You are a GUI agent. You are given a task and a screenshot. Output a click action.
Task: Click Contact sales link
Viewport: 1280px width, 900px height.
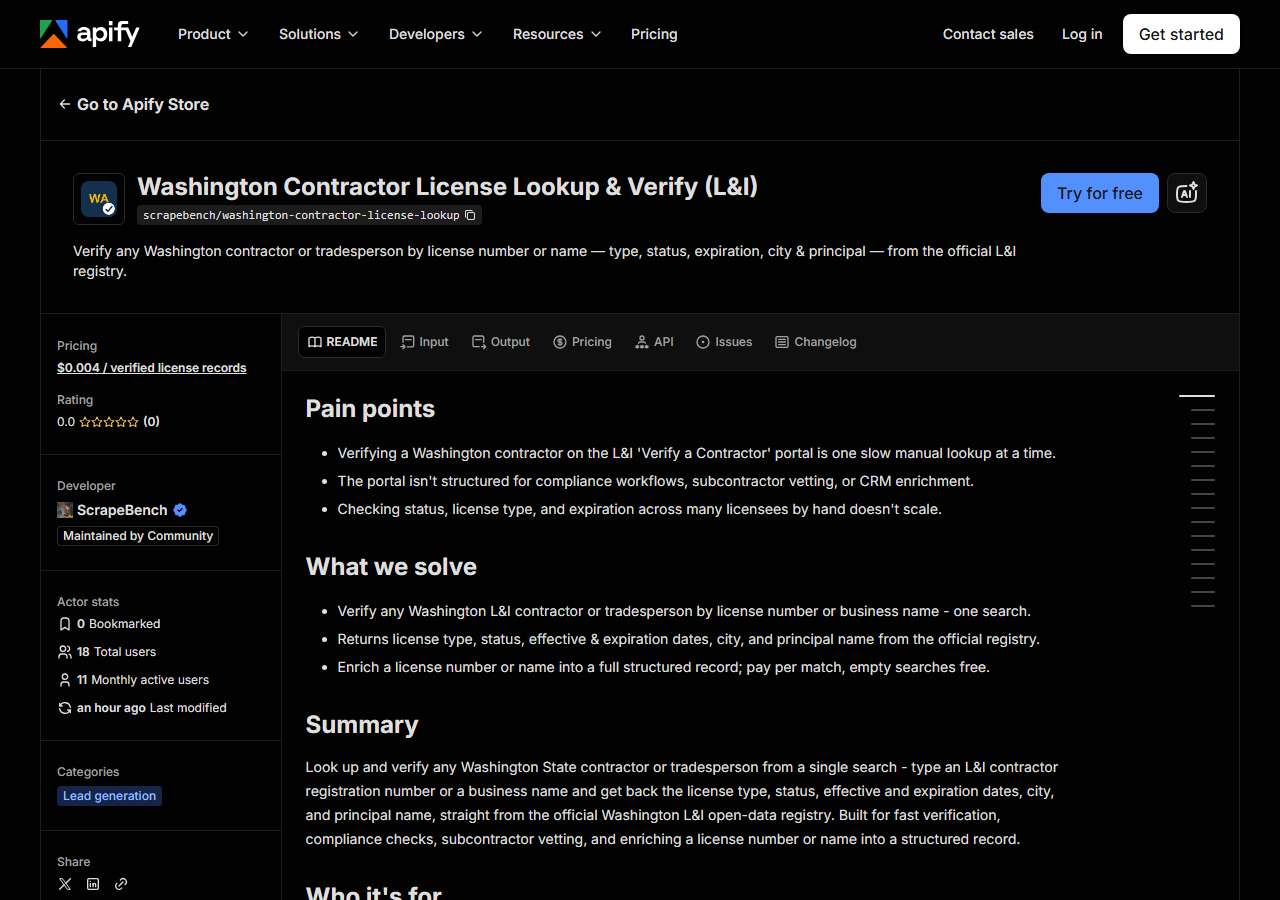[x=988, y=34]
